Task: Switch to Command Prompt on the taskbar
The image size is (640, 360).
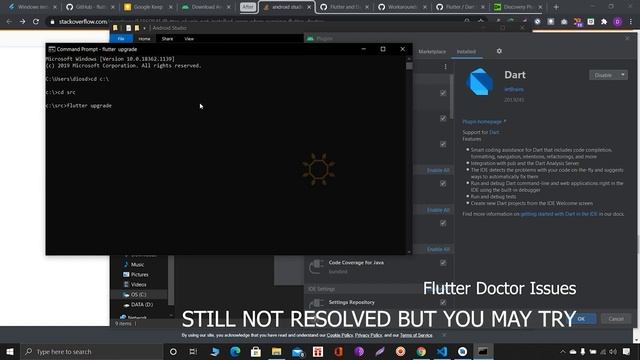Action: pos(483,351)
